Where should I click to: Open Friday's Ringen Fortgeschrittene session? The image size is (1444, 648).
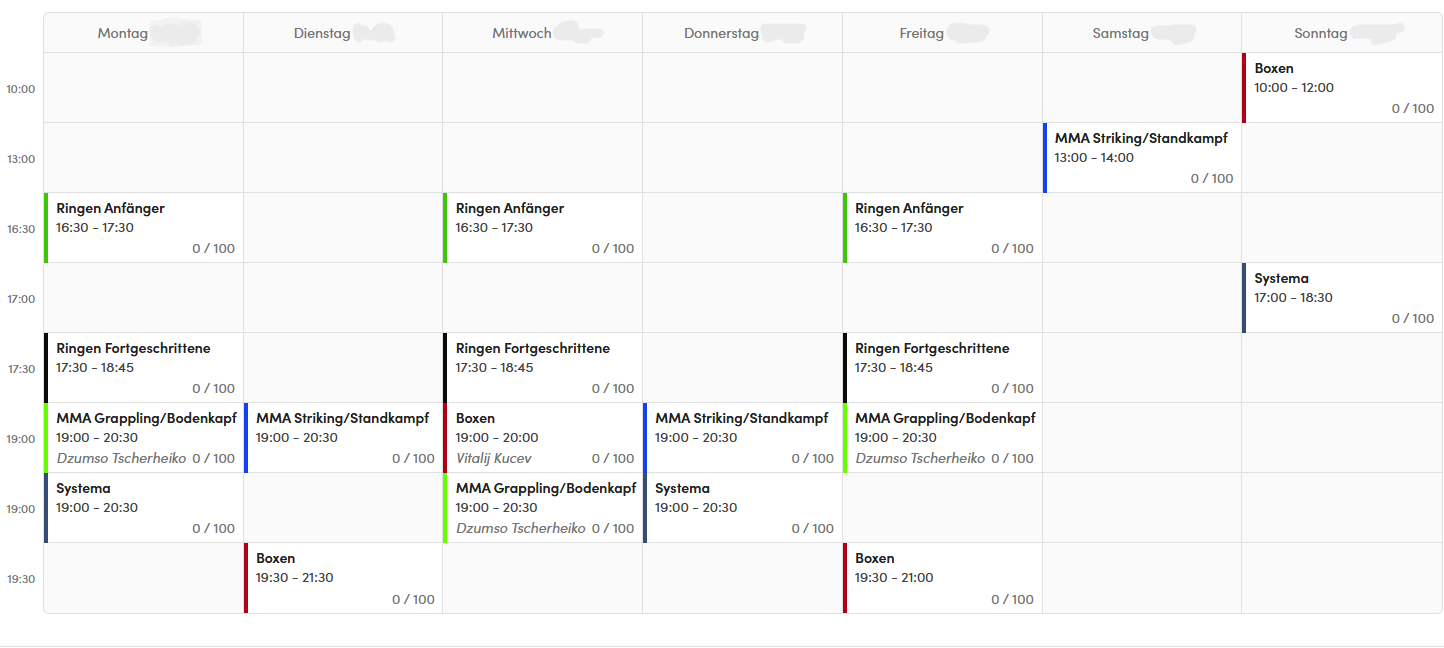[943, 368]
